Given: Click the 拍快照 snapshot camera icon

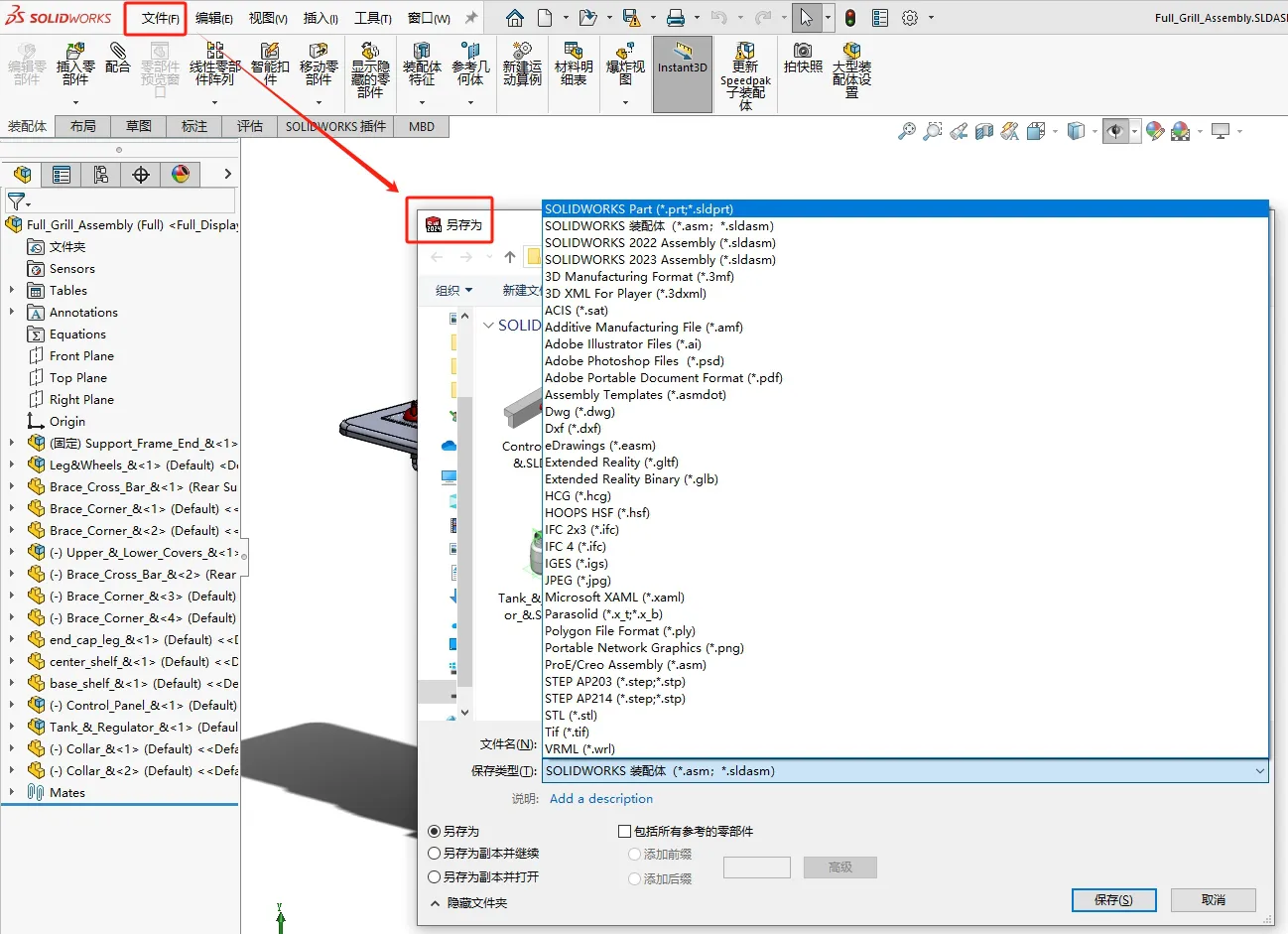Looking at the screenshot, I should pyautogui.click(x=803, y=58).
